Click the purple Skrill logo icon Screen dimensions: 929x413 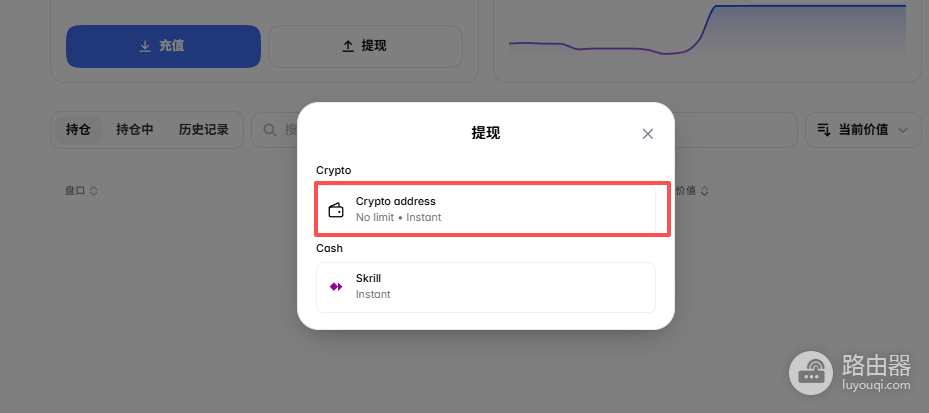[x=336, y=287]
